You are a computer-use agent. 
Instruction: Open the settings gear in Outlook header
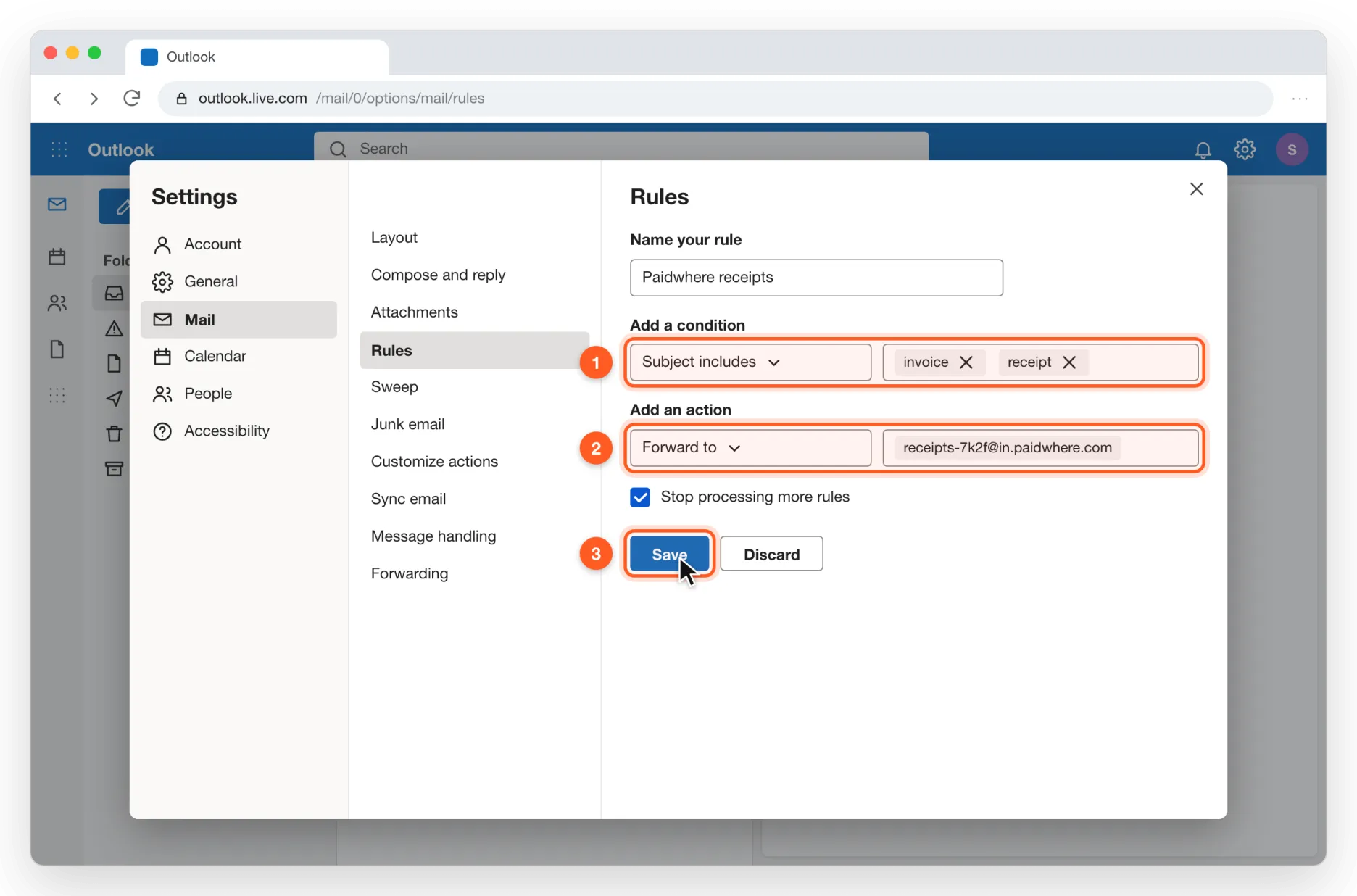[1245, 149]
